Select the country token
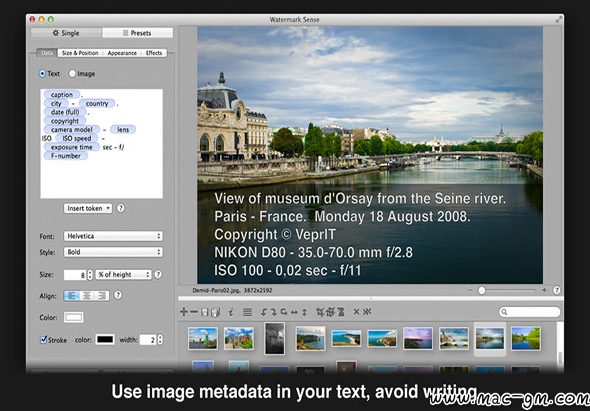Image resolution: width=590 pixels, height=411 pixels. click(97, 103)
